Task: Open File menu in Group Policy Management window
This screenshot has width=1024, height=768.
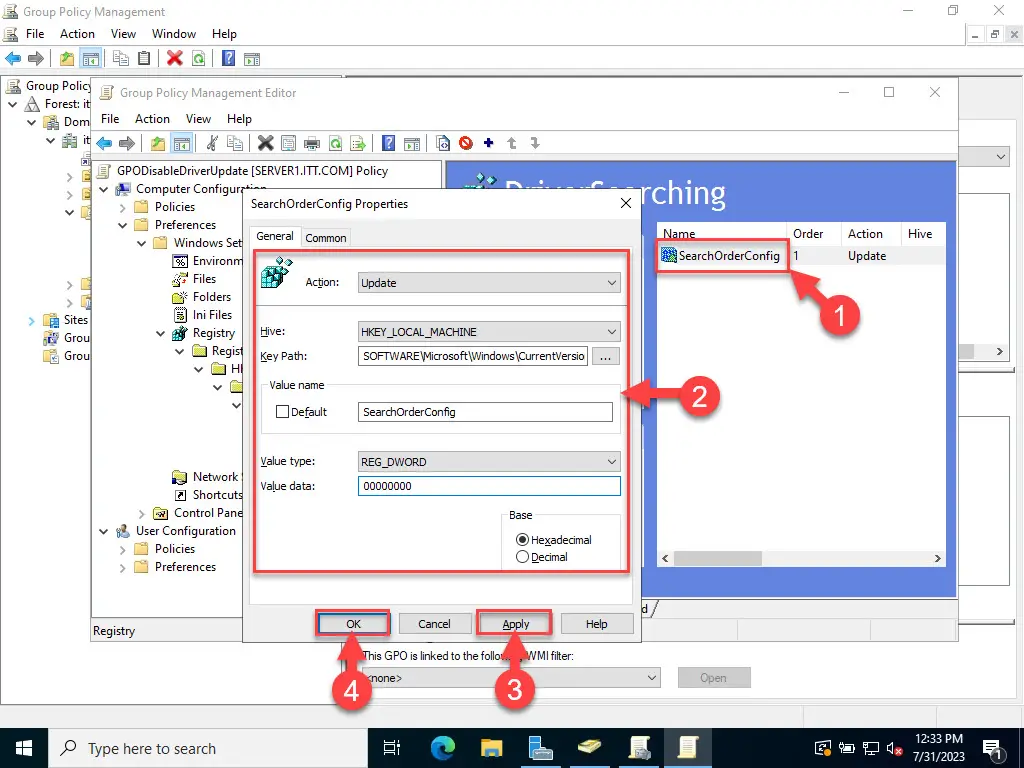Action: pyautogui.click(x=35, y=34)
